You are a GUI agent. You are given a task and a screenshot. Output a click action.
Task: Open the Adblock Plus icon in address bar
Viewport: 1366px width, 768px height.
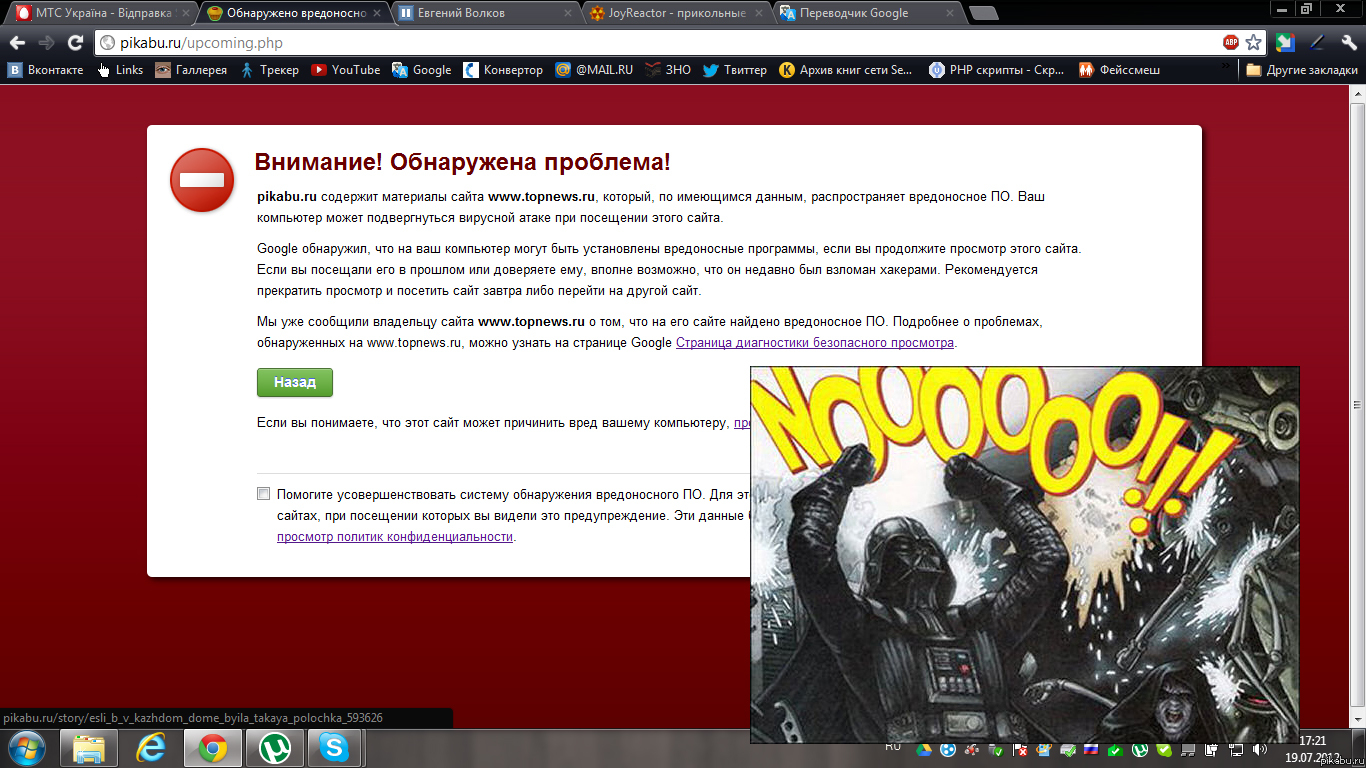point(1231,42)
